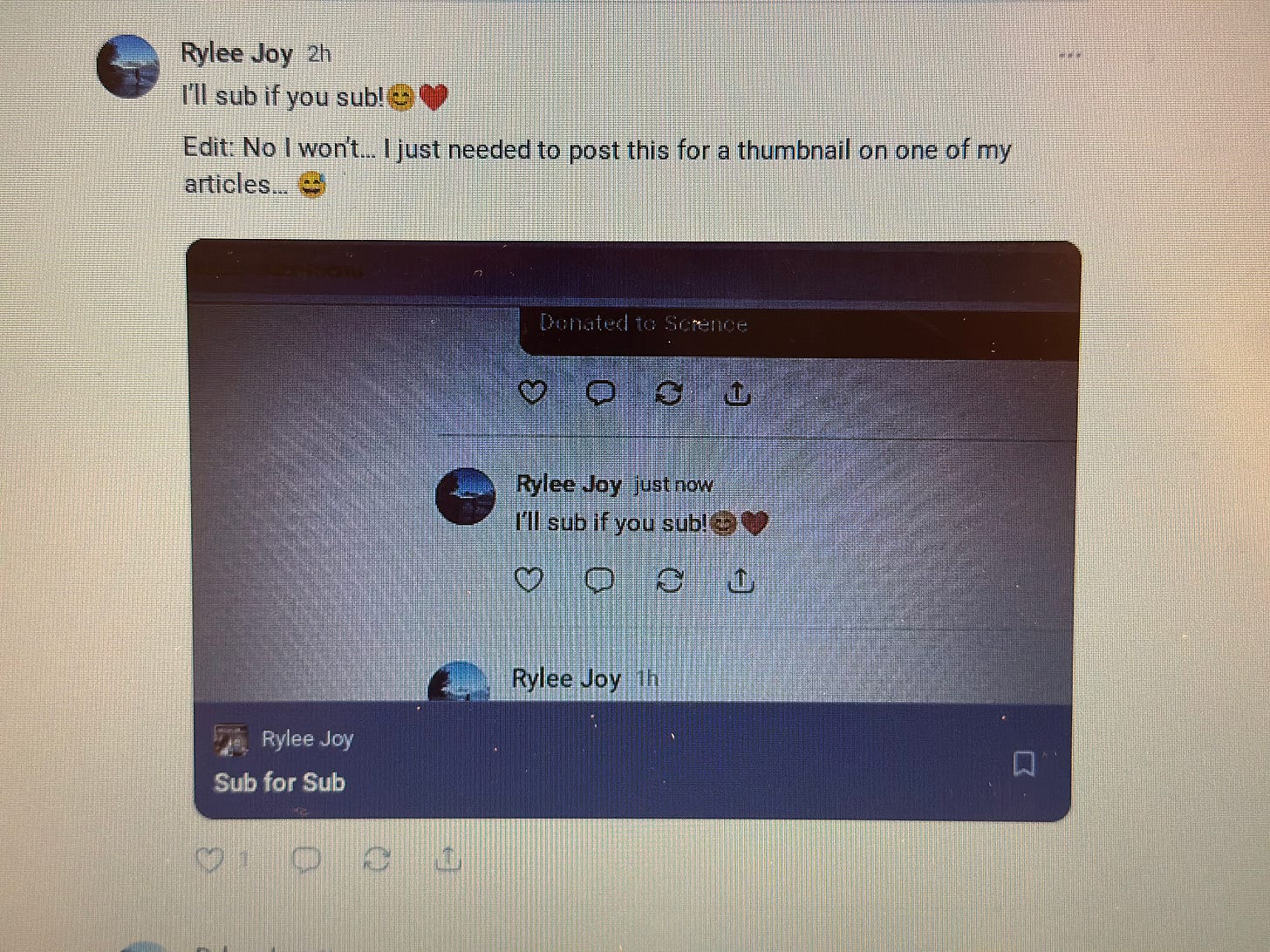
Task: Open the Sub for Sub article title
Action: point(279,782)
